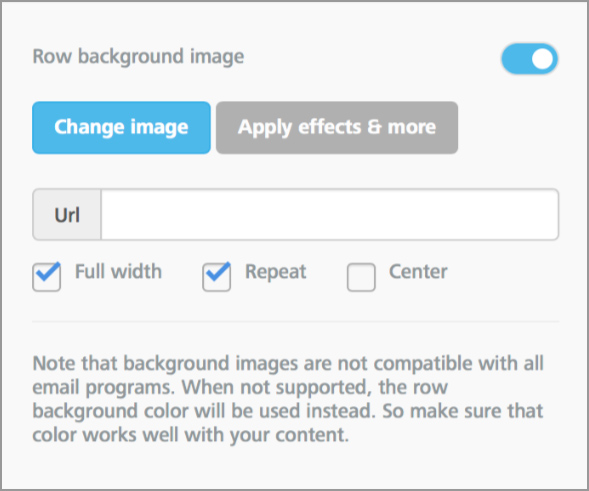The image size is (589, 491).
Task: Click the divider line above the note
Action: (296, 322)
